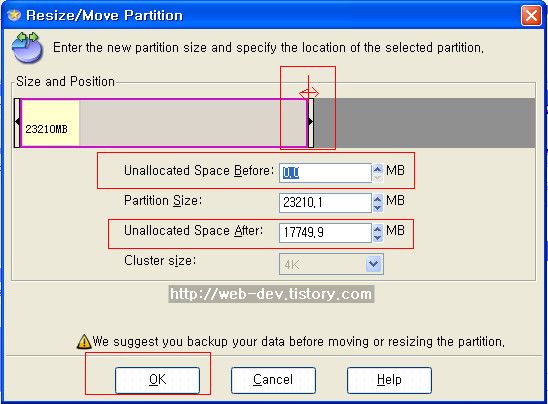548x404 pixels.
Task: Click the 'Enter the new partition size' instruction
Action: click(268, 48)
